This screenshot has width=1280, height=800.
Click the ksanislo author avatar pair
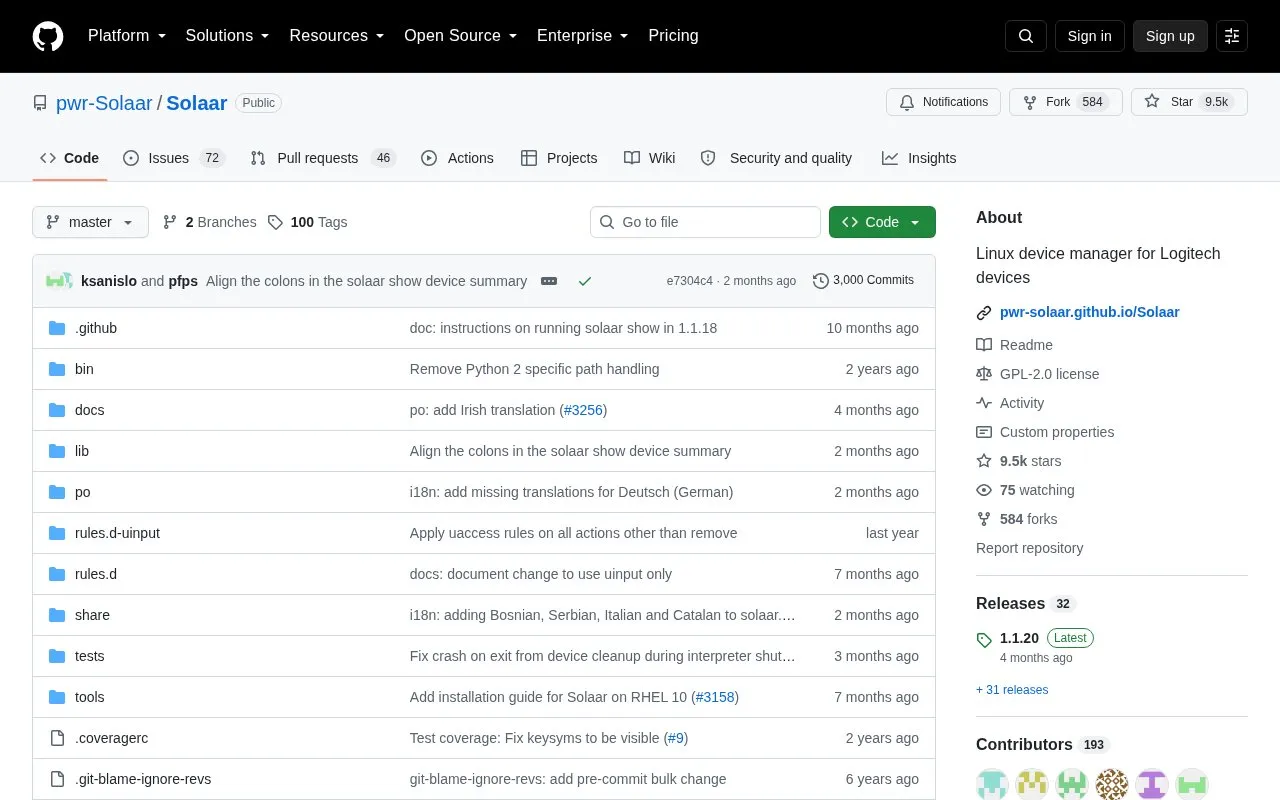pos(60,281)
